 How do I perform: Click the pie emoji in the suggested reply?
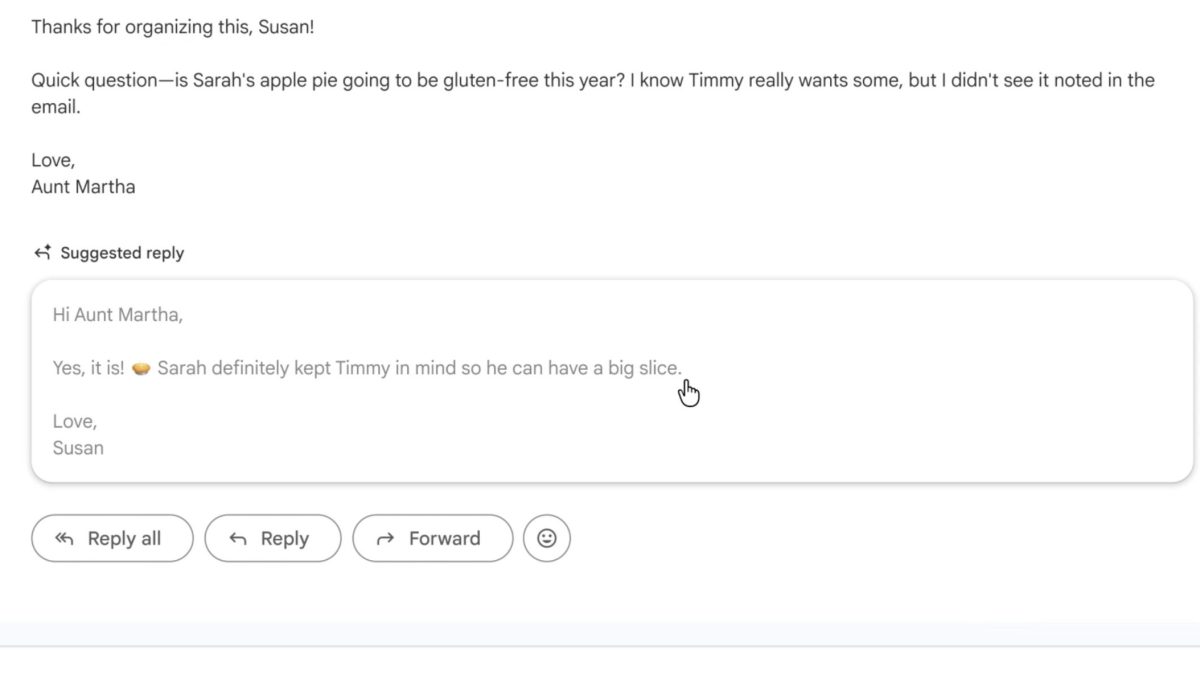[x=141, y=369]
